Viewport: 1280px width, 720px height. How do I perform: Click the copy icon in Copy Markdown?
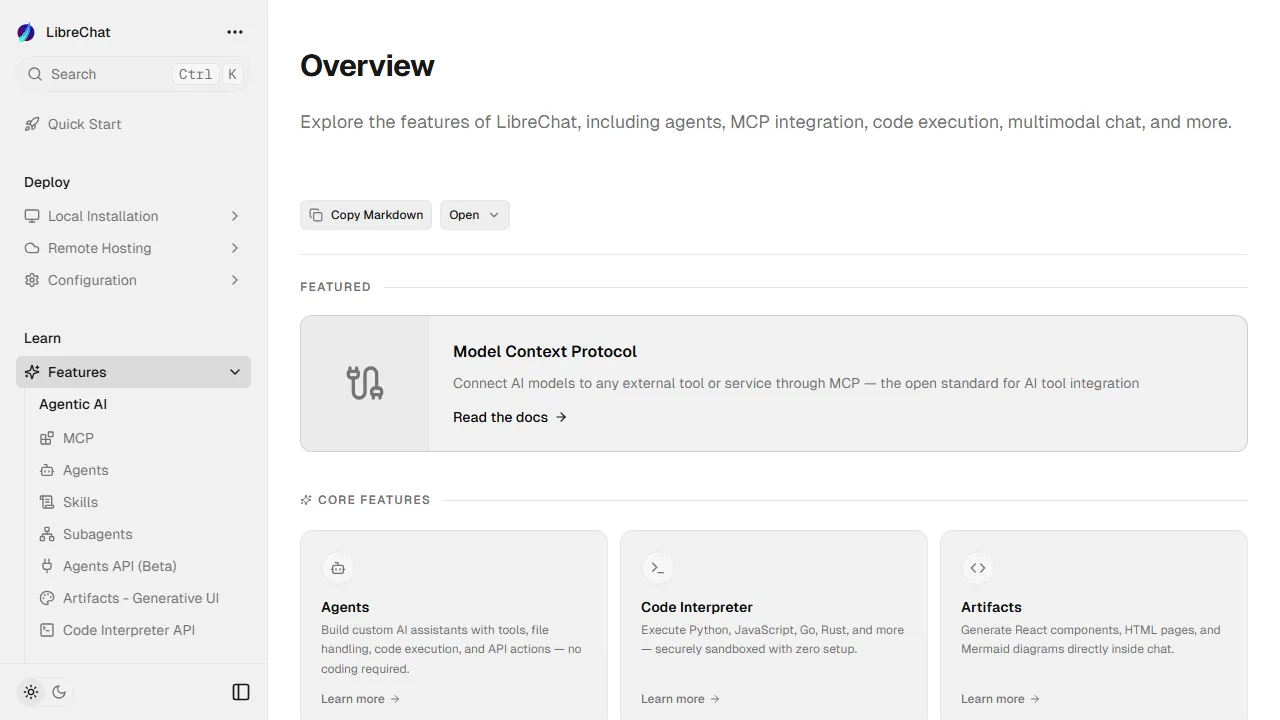tap(316, 215)
